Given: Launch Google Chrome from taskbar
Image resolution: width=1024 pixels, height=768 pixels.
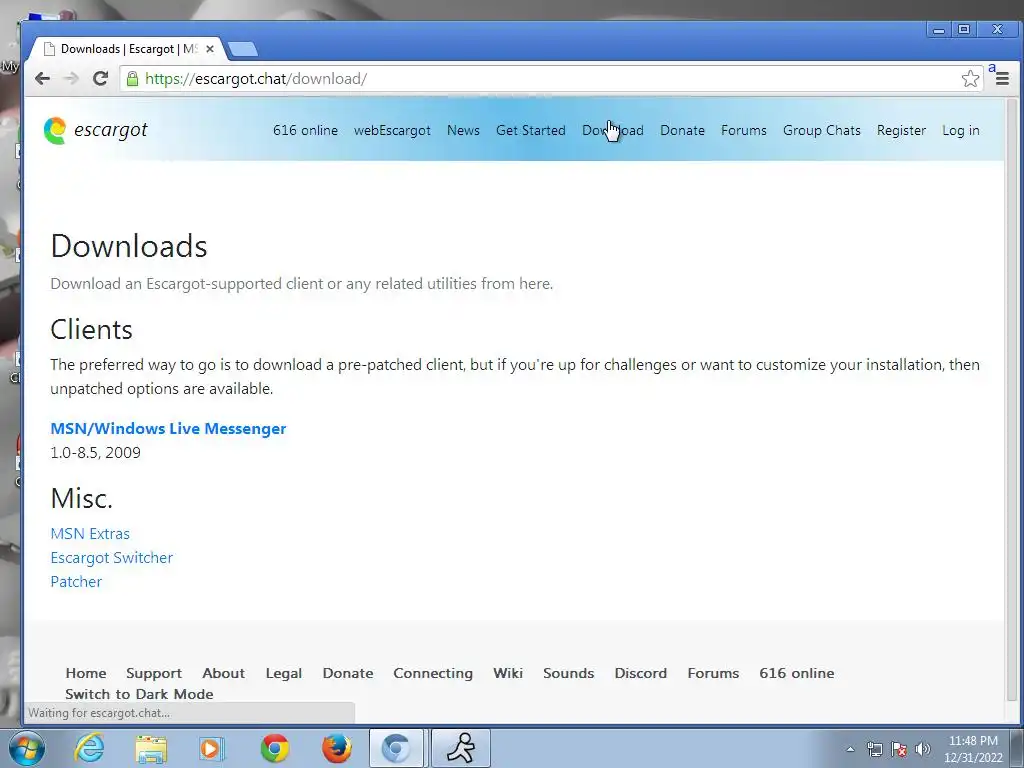Looking at the screenshot, I should click(274, 748).
